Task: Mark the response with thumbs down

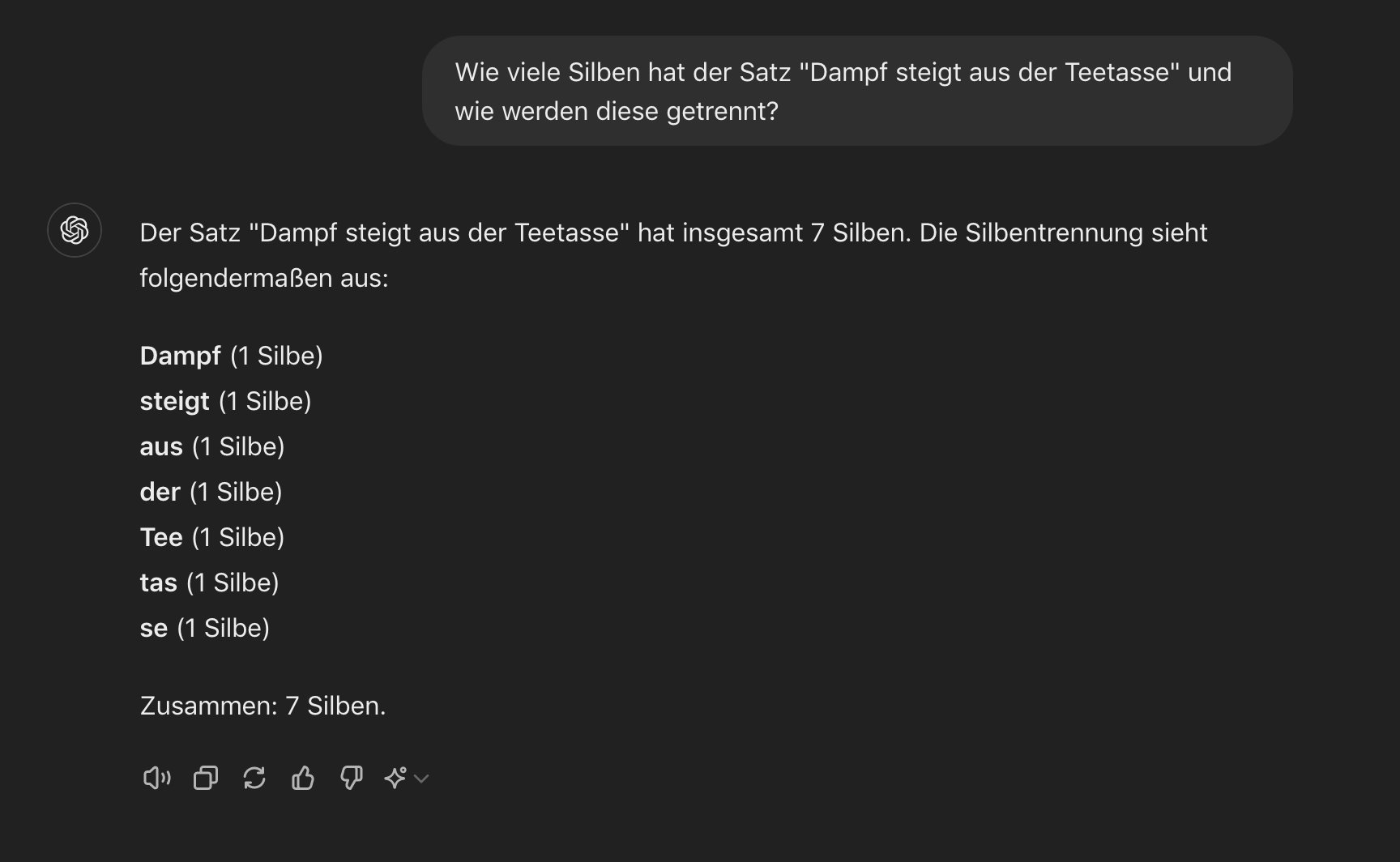Action: coord(352,779)
